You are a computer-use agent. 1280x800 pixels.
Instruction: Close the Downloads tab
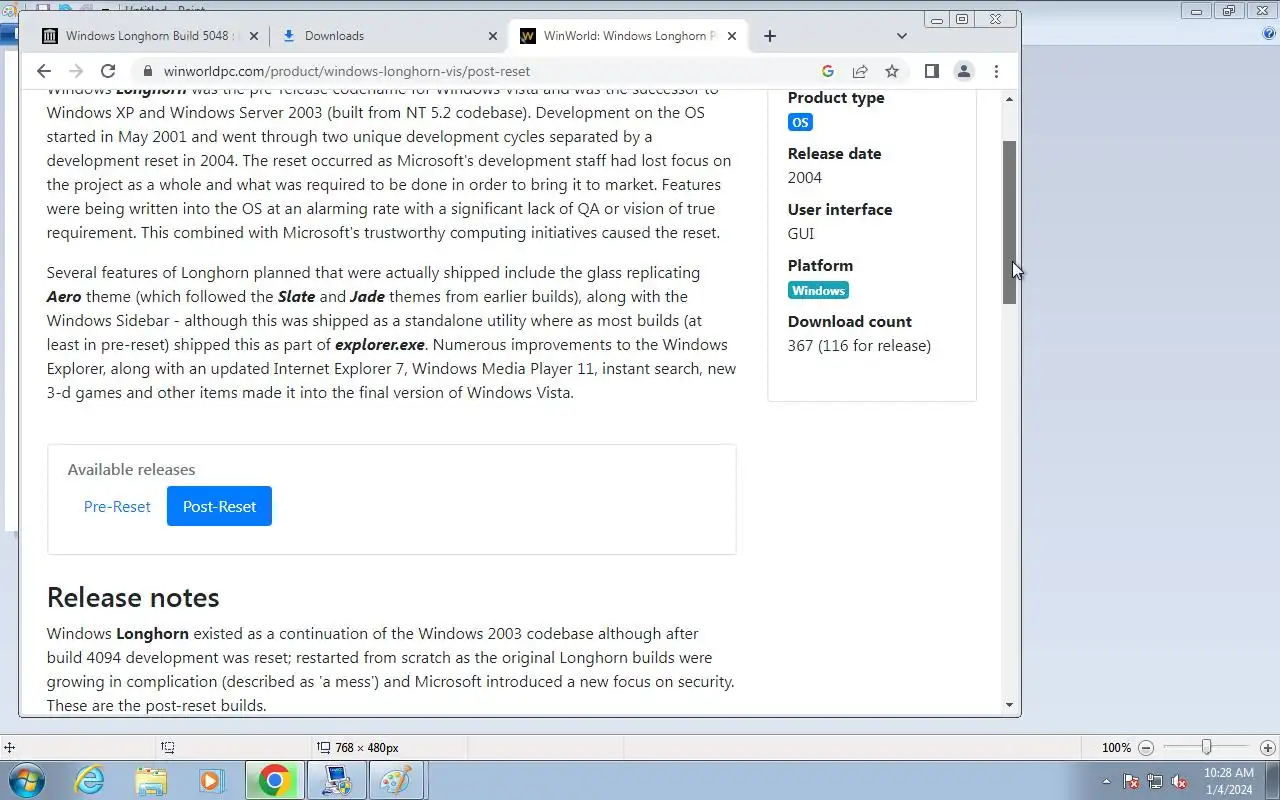(x=492, y=36)
